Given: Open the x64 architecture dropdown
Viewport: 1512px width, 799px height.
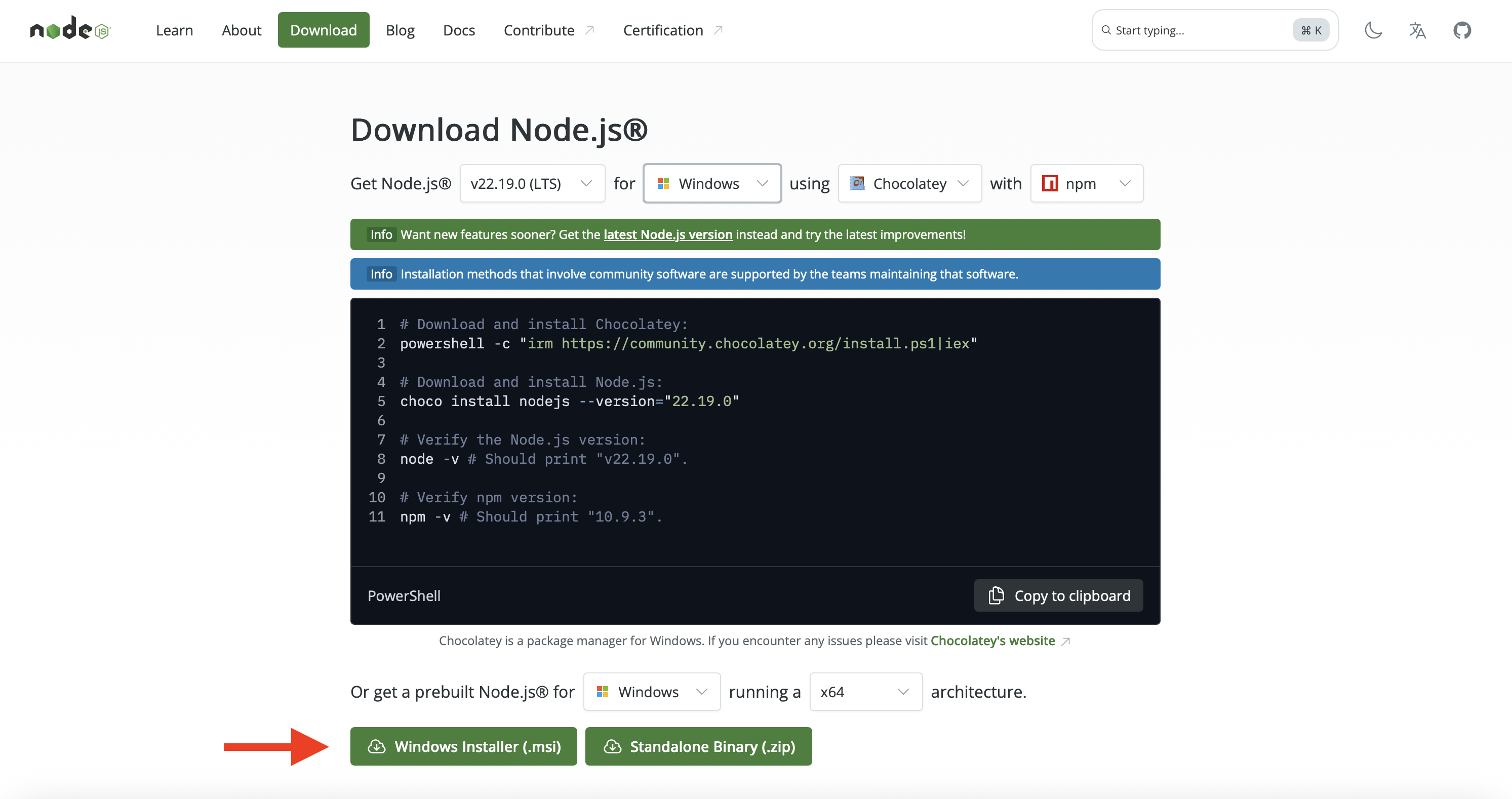Looking at the screenshot, I should click(x=865, y=692).
